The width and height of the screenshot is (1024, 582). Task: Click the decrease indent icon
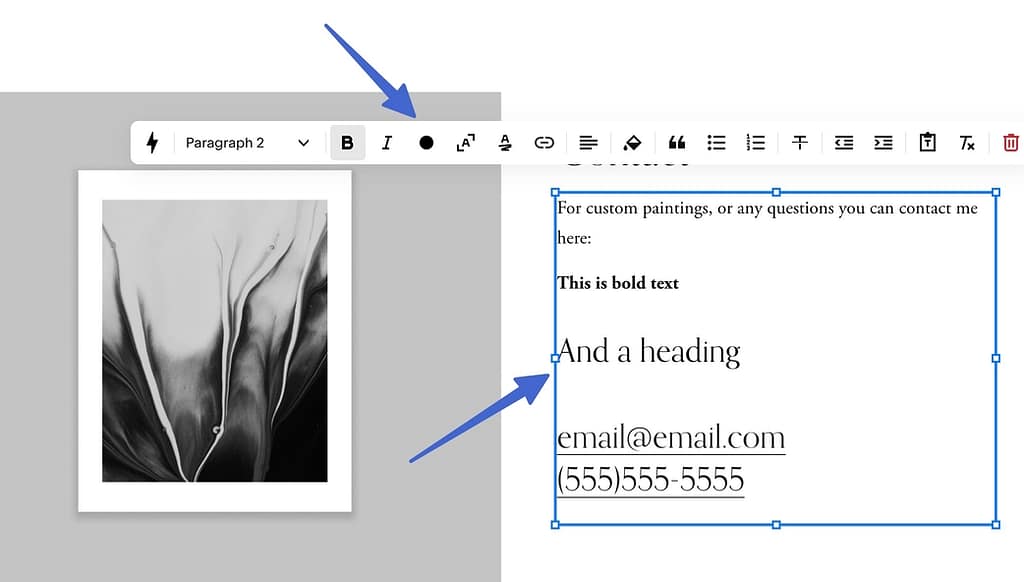pos(843,142)
